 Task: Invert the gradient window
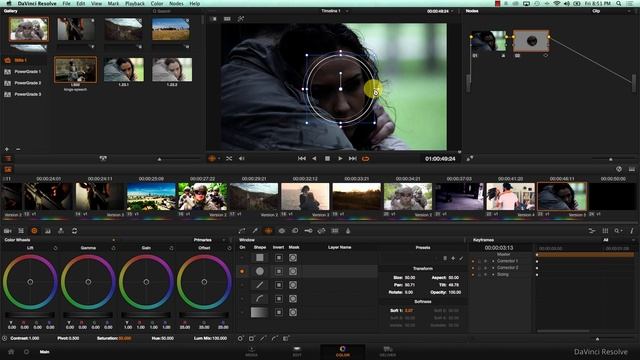[278, 312]
